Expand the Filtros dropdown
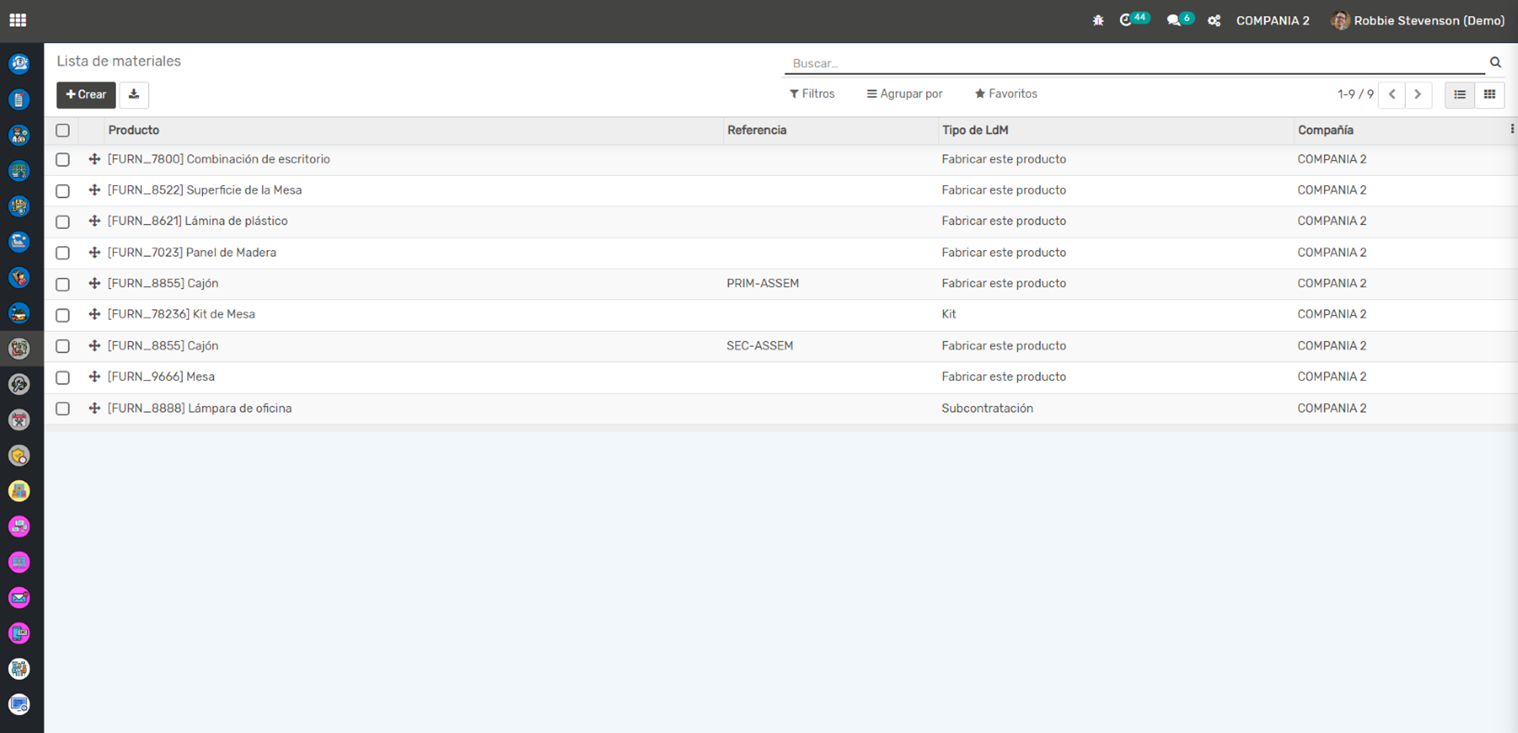The width and height of the screenshot is (1518, 733). point(812,94)
